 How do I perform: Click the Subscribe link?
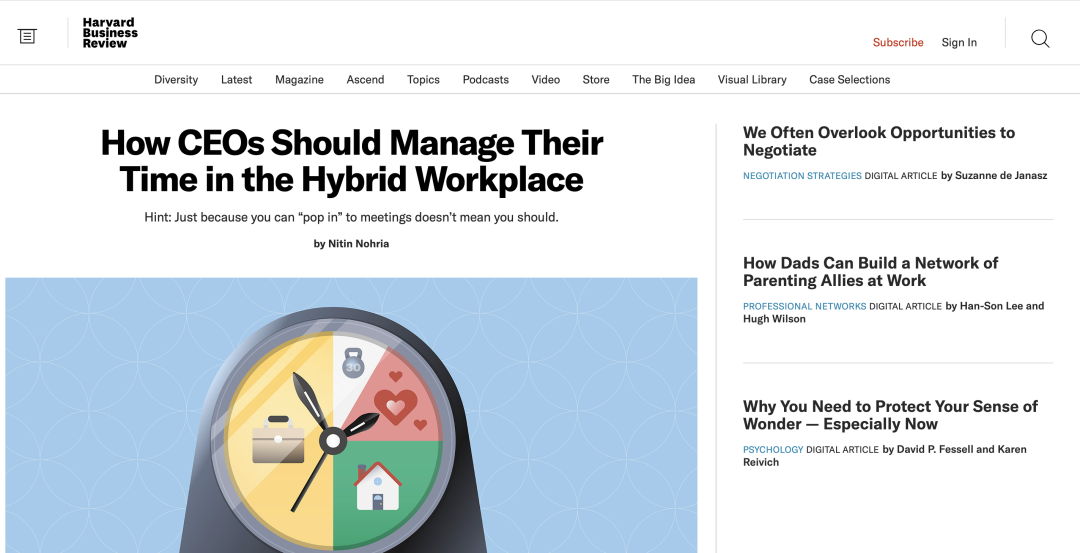point(898,42)
